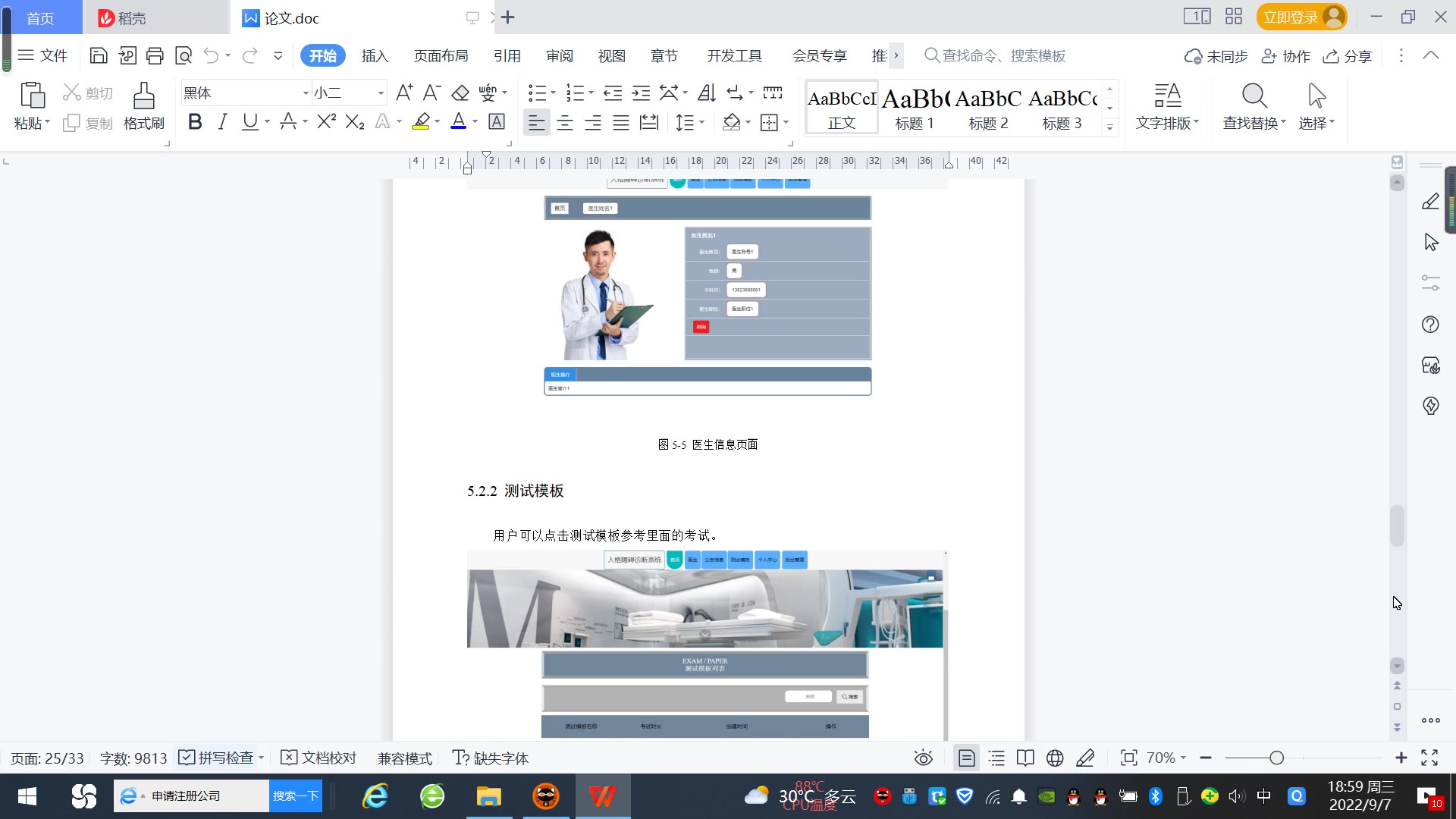Expand font color dropdown arrow
The height and width of the screenshot is (819, 1456).
[475, 122]
